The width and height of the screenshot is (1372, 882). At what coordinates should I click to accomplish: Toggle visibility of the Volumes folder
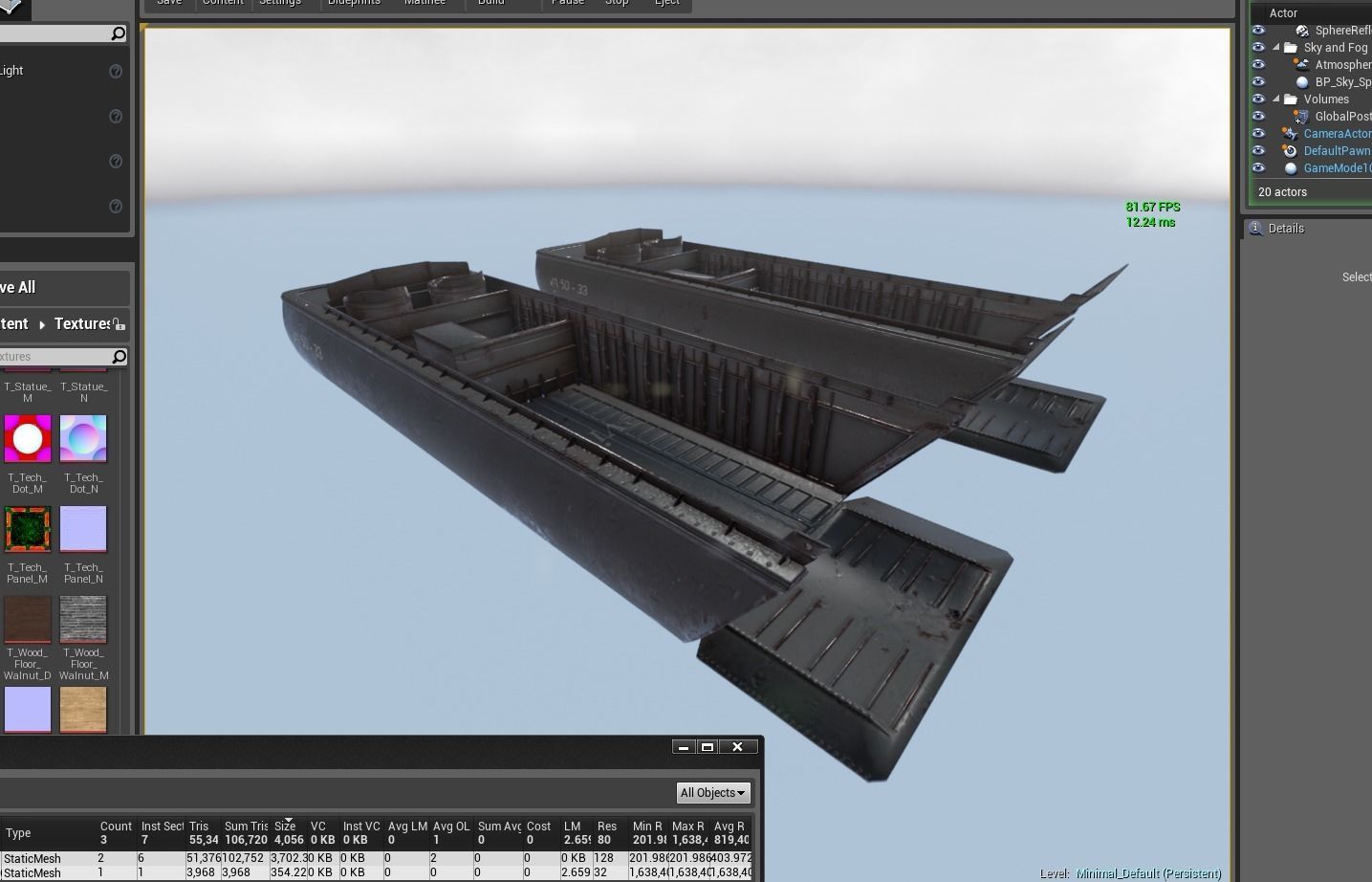[x=1259, y=99]
